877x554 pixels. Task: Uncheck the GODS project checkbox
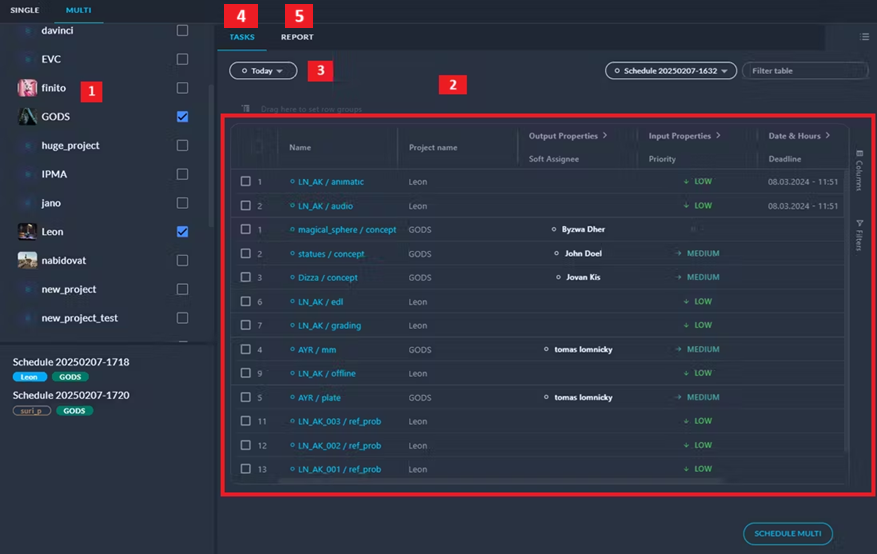[x=182, y=117]
